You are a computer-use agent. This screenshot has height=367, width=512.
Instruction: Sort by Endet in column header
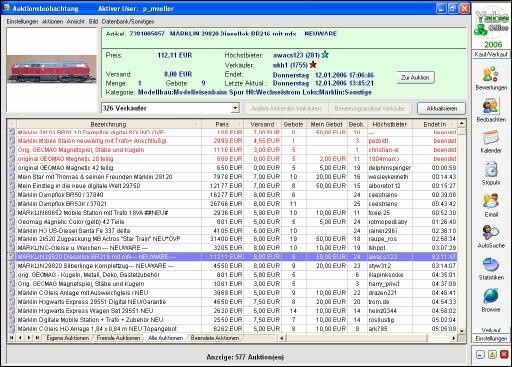click(435, 124)
